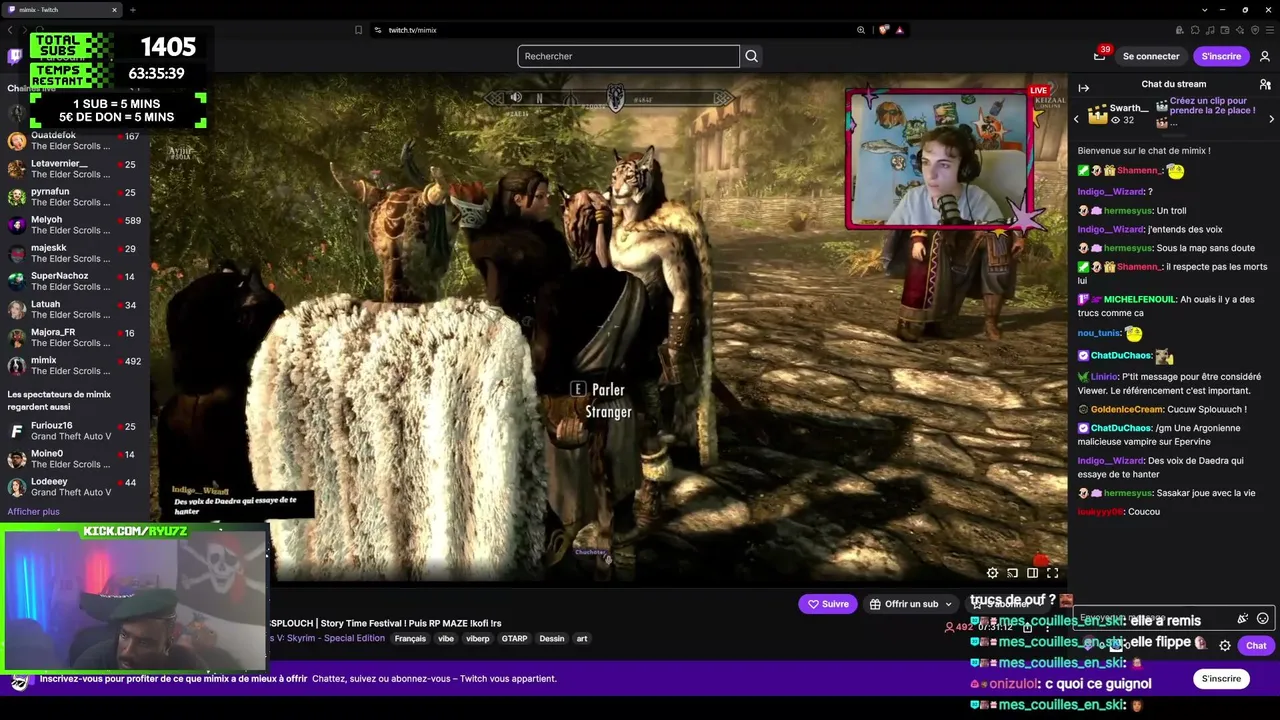
Task: Focus the Rechercher search field
Action: pos(628,56)
